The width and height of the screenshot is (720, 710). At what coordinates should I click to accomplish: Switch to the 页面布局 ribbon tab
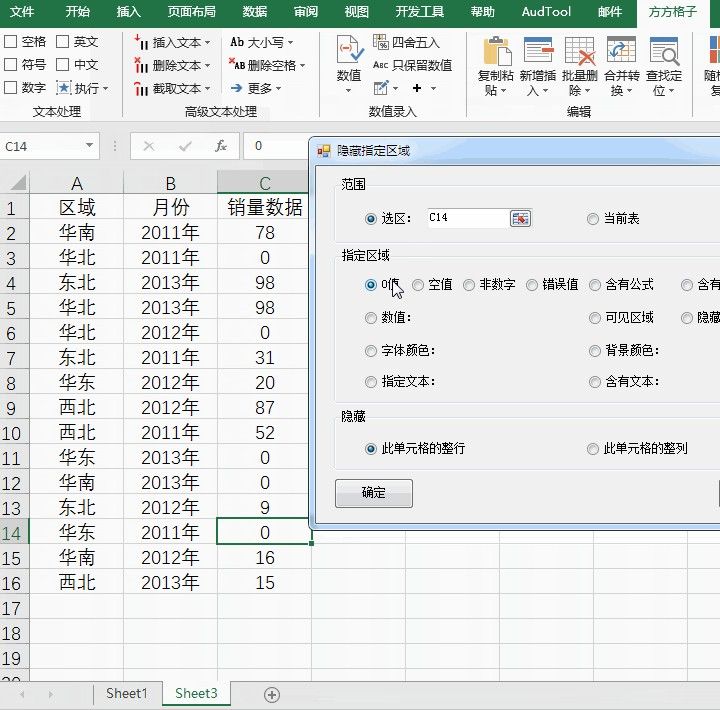coord(191,11)
